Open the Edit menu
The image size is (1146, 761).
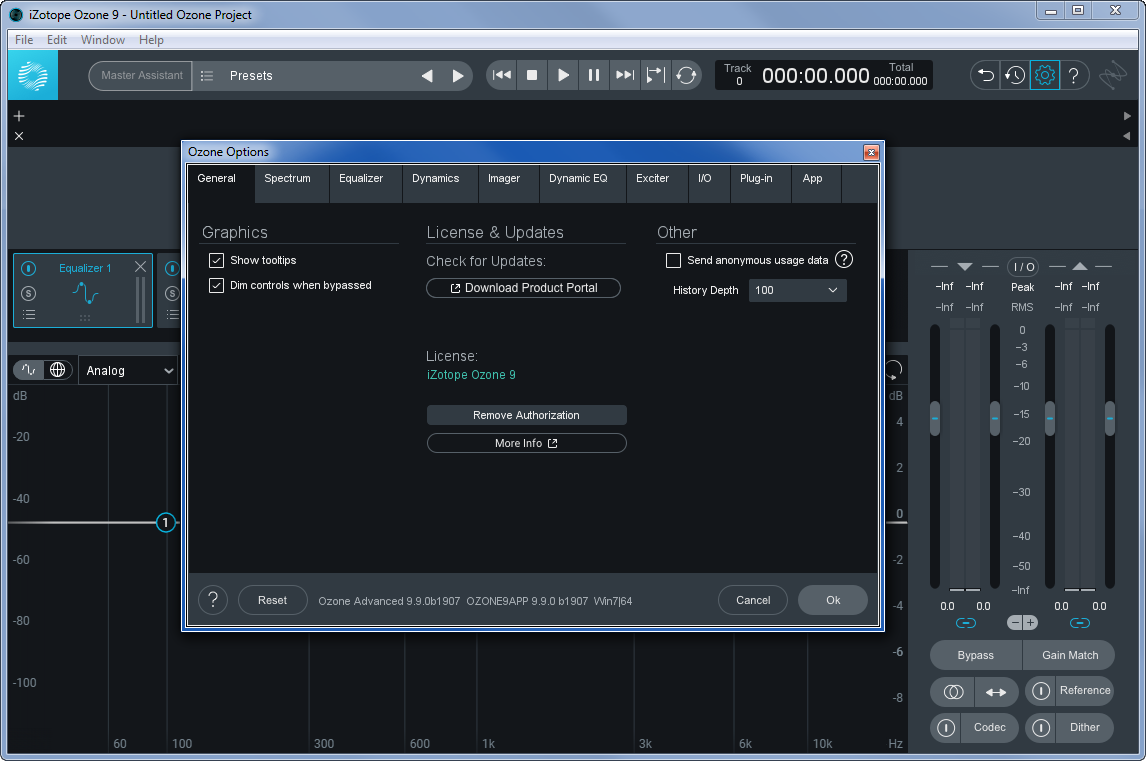pos(57,39)
